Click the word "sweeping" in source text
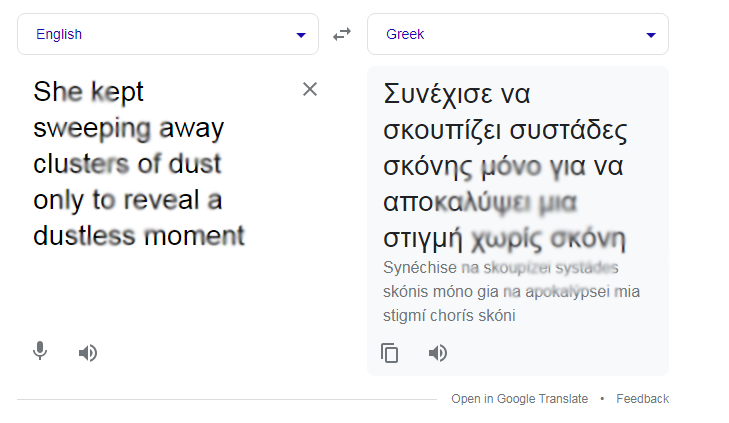The width and height of the screenshot is (729, 423). pos(92,129)
